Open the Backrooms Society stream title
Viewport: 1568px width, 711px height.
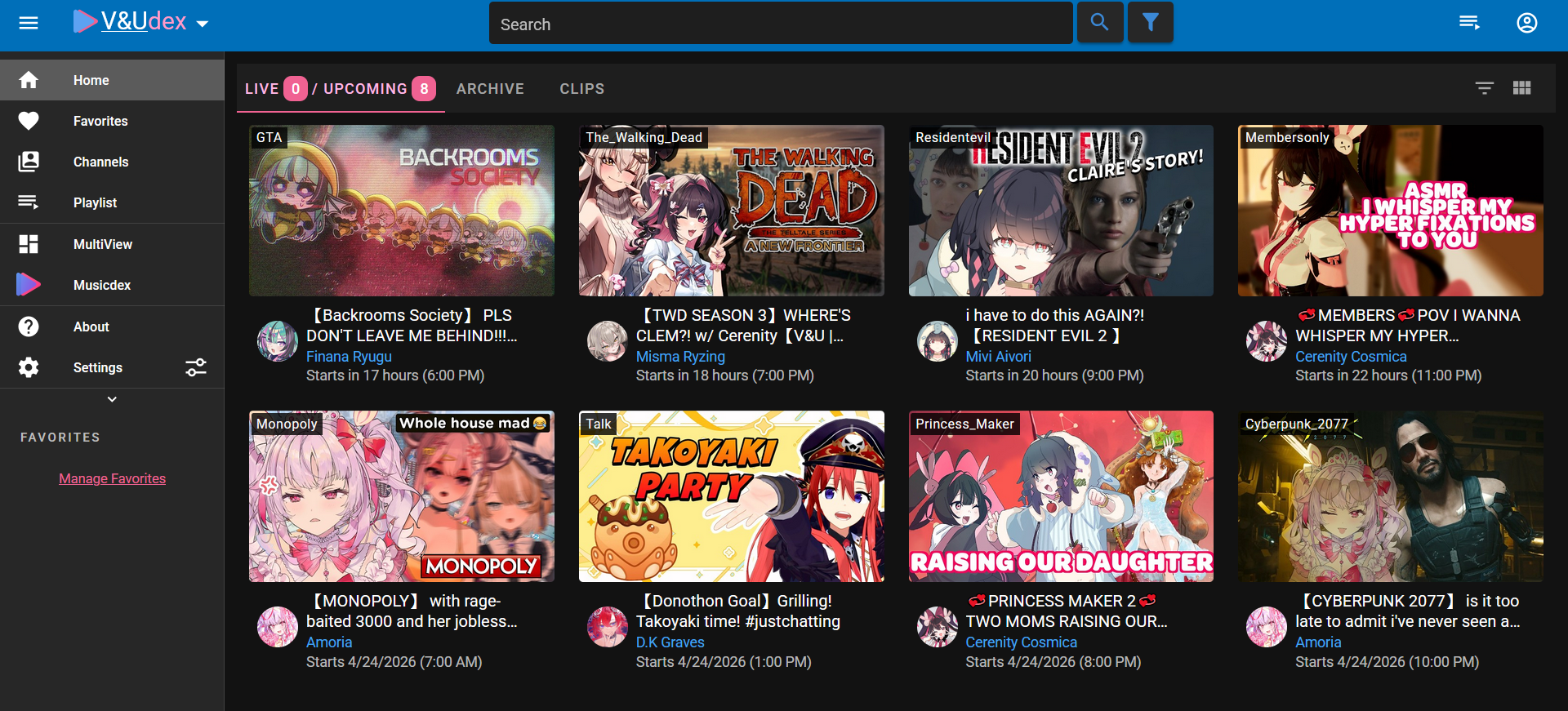coord(412,325)
